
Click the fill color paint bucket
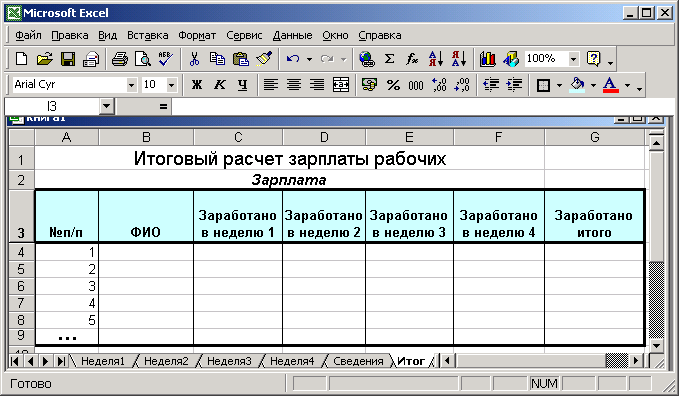[x=578, y=84]
